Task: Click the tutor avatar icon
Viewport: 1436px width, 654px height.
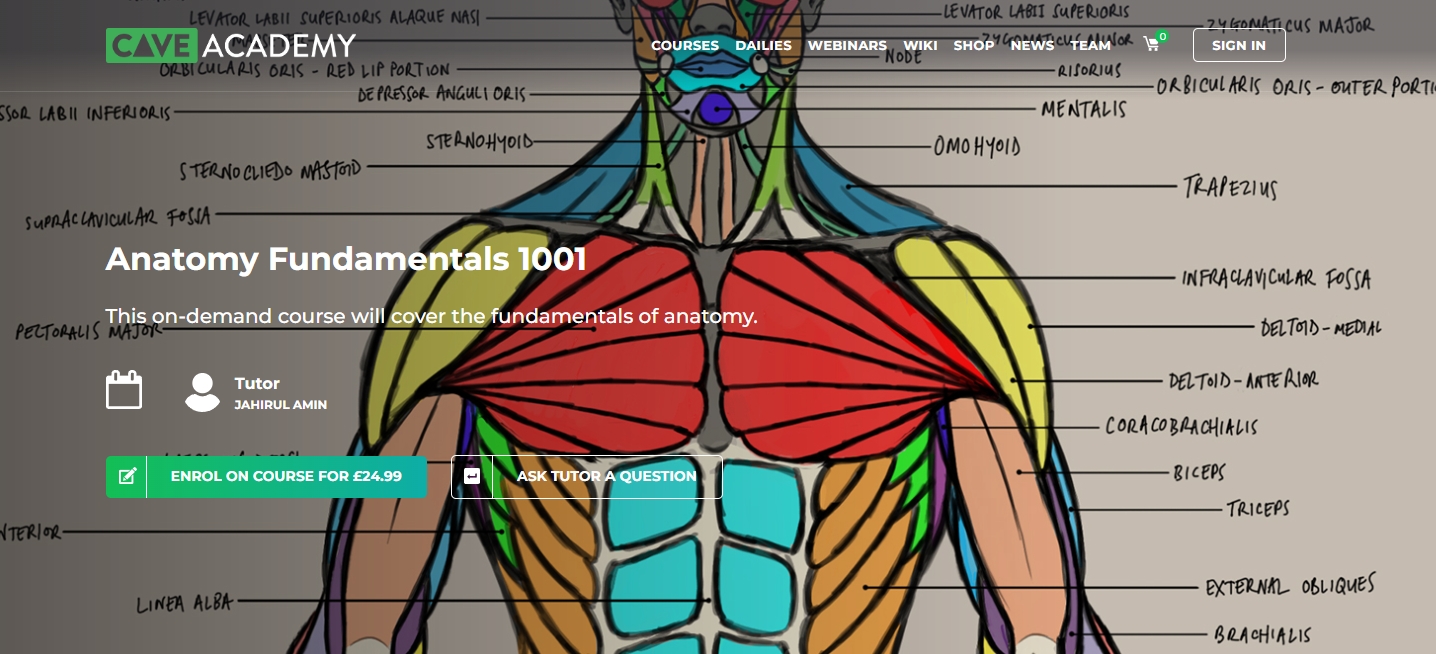Action: point(202,392)
